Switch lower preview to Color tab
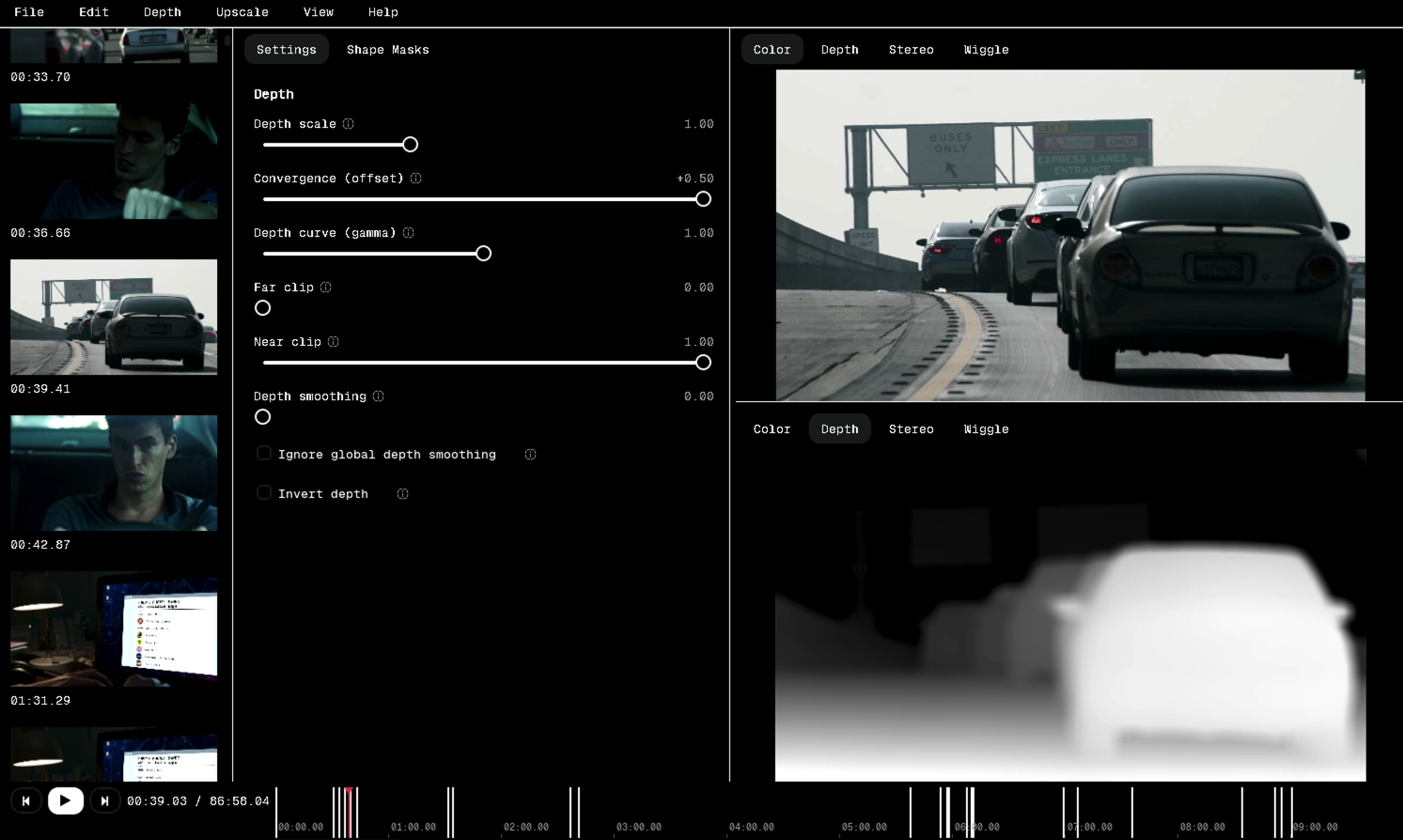 (x=772, y=429)
